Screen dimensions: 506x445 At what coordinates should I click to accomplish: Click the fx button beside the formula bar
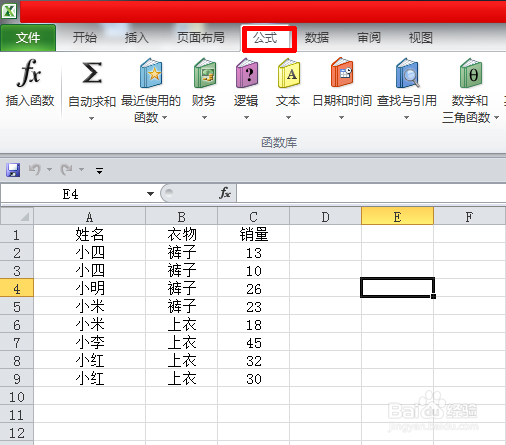[225, 193]
